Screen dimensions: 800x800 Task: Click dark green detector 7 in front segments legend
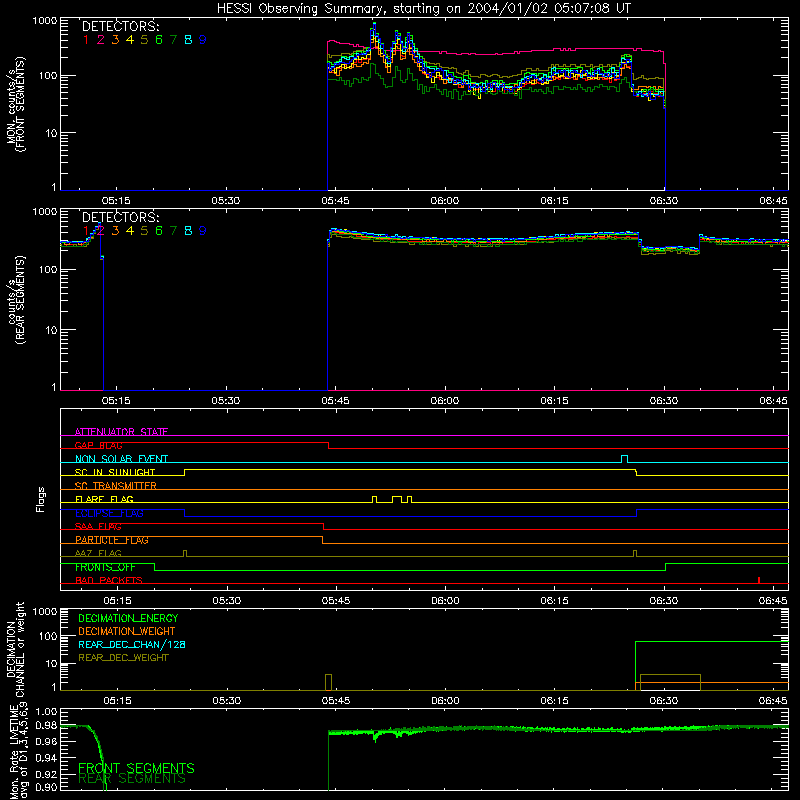tap(173, 40)
